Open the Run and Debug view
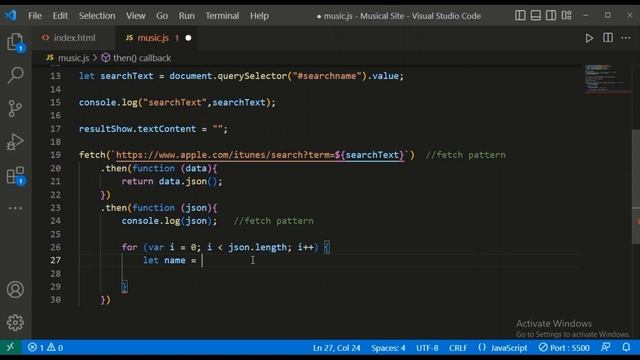 click(x=16, y=142)
